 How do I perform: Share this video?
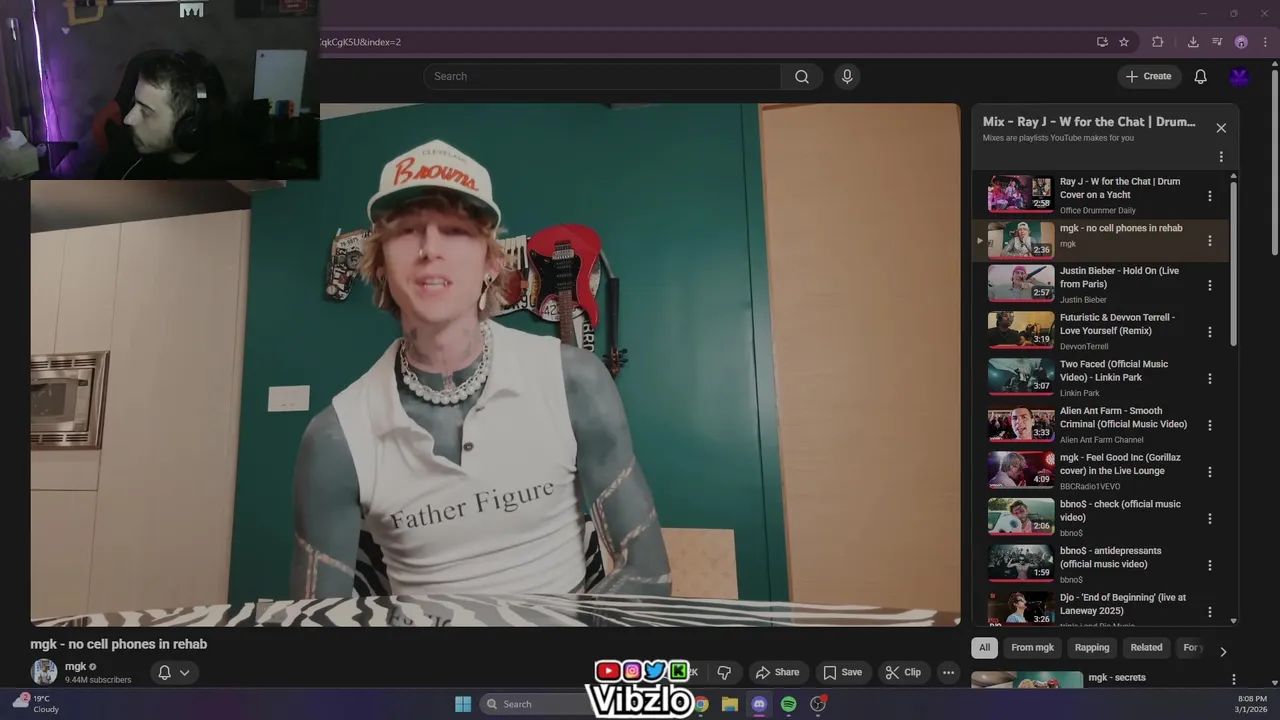777,672
